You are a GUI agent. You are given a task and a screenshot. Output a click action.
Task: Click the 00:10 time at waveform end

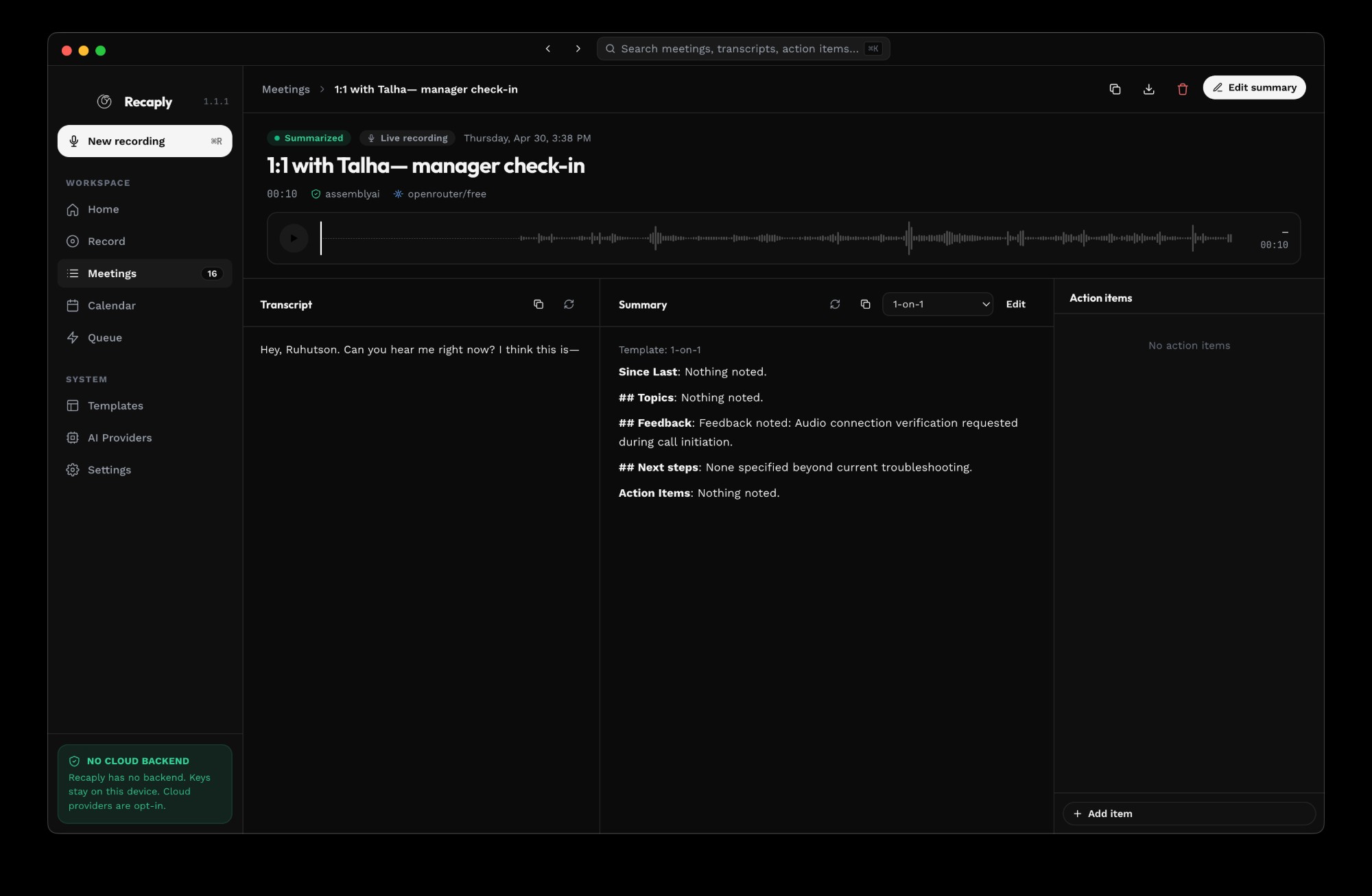1274,245
